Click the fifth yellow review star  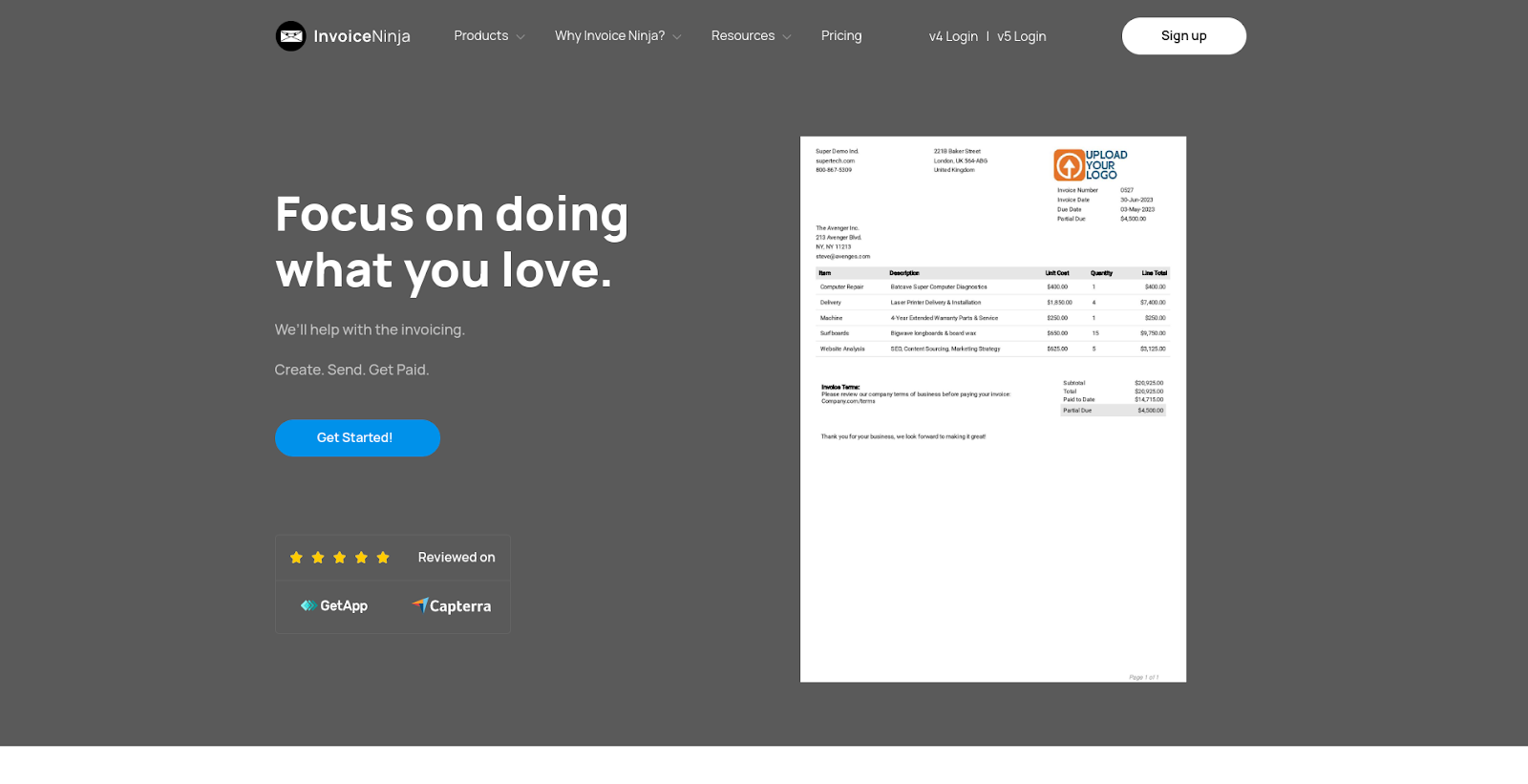(383, 558)
